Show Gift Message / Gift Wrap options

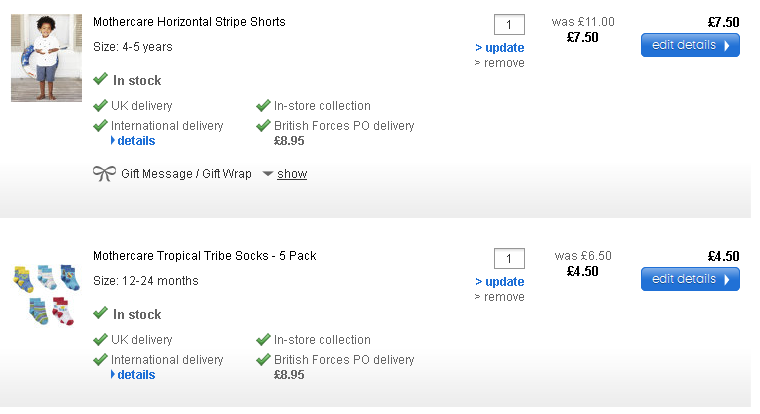click(x=291, y=174)
